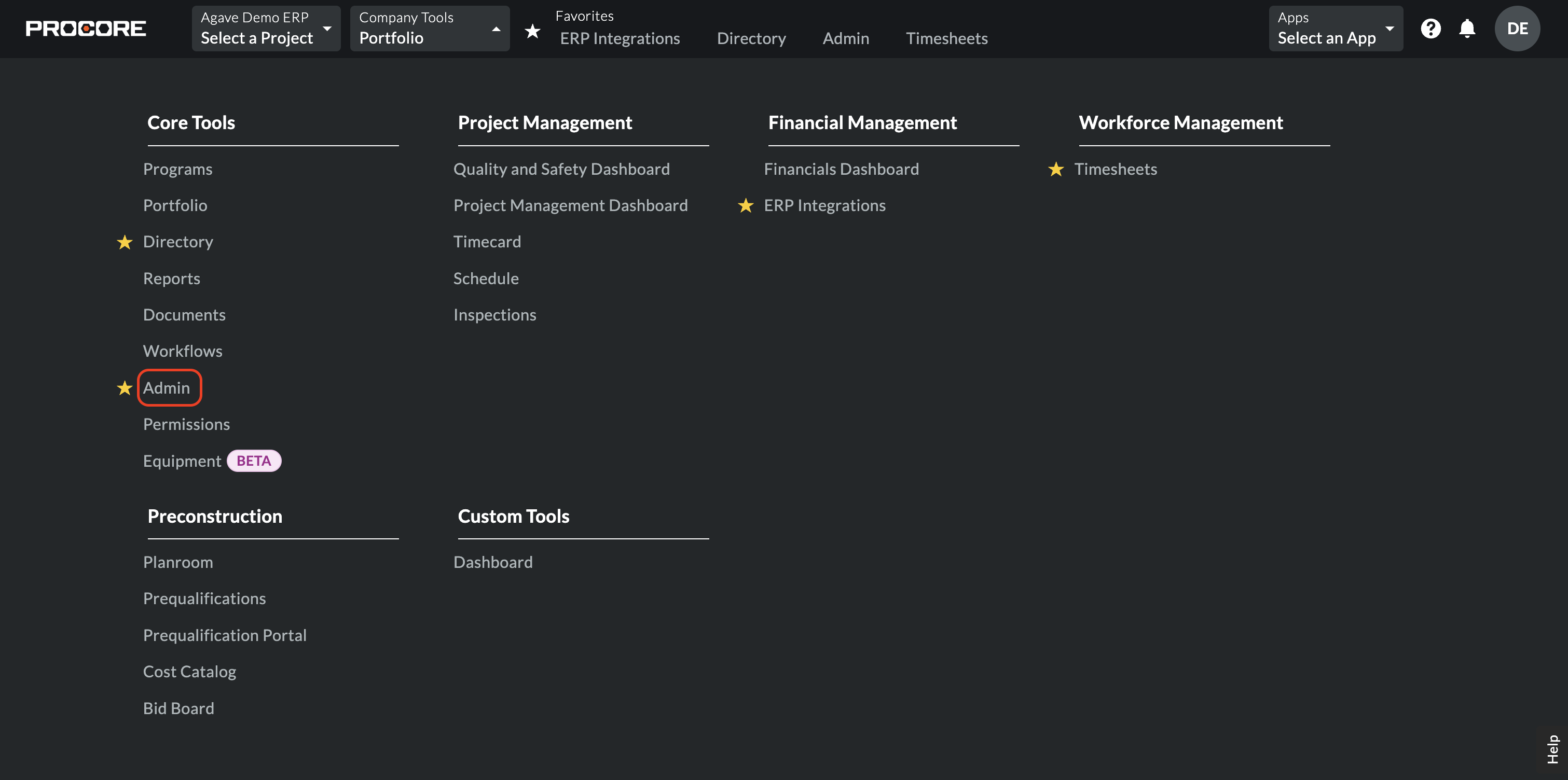Click the Procore logo
This screenshot has width=1568, height=780.
[x=86, y=29]
